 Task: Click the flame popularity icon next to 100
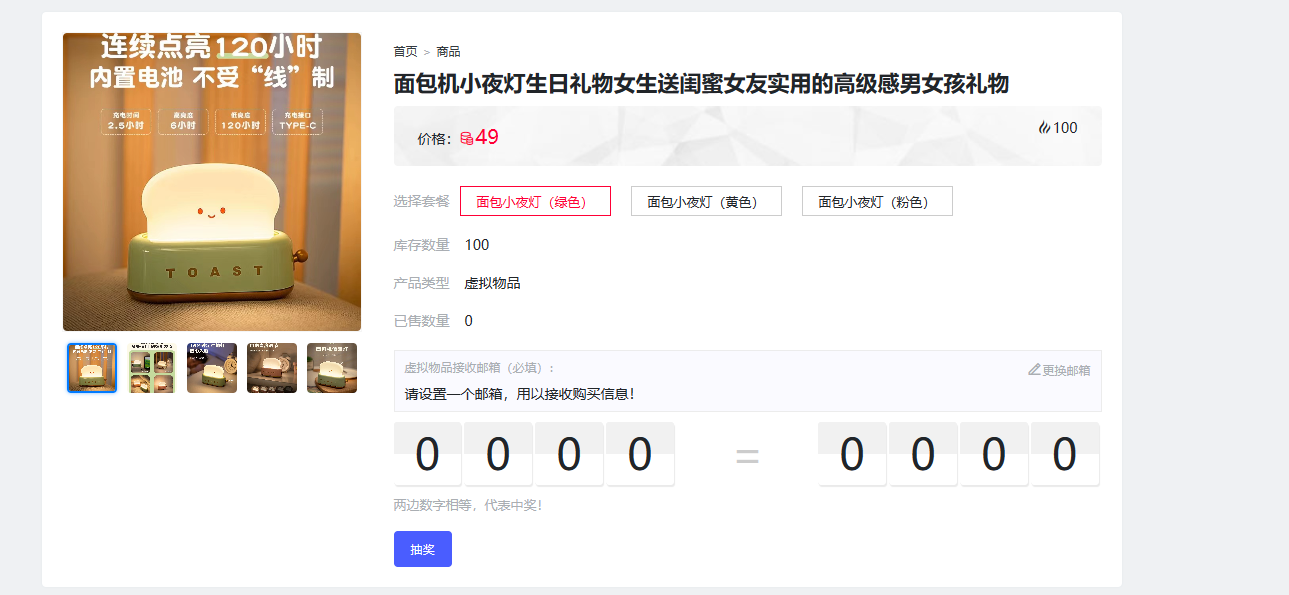[1045, 128]
